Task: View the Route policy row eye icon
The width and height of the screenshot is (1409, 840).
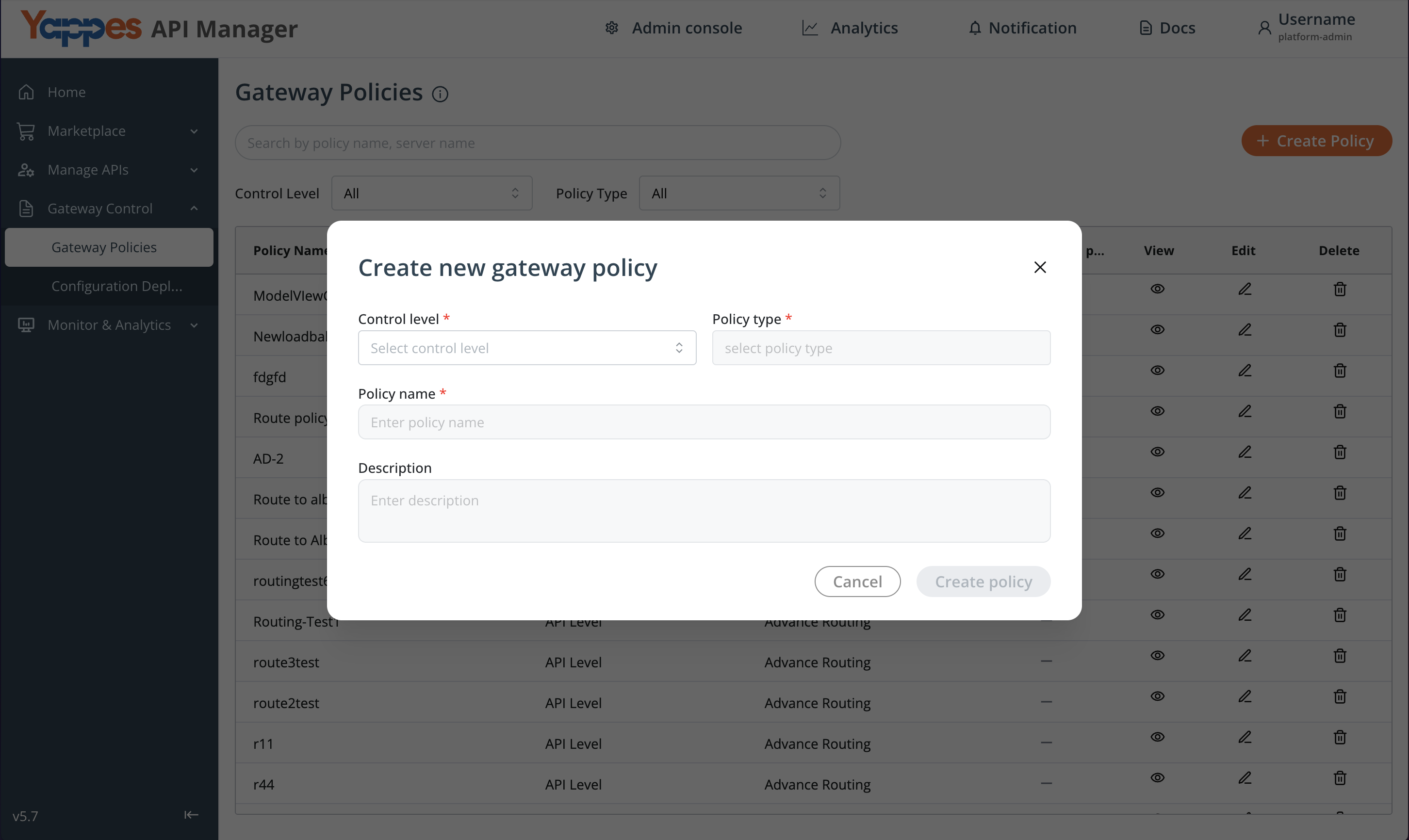Action: [x=1158, y=411]
